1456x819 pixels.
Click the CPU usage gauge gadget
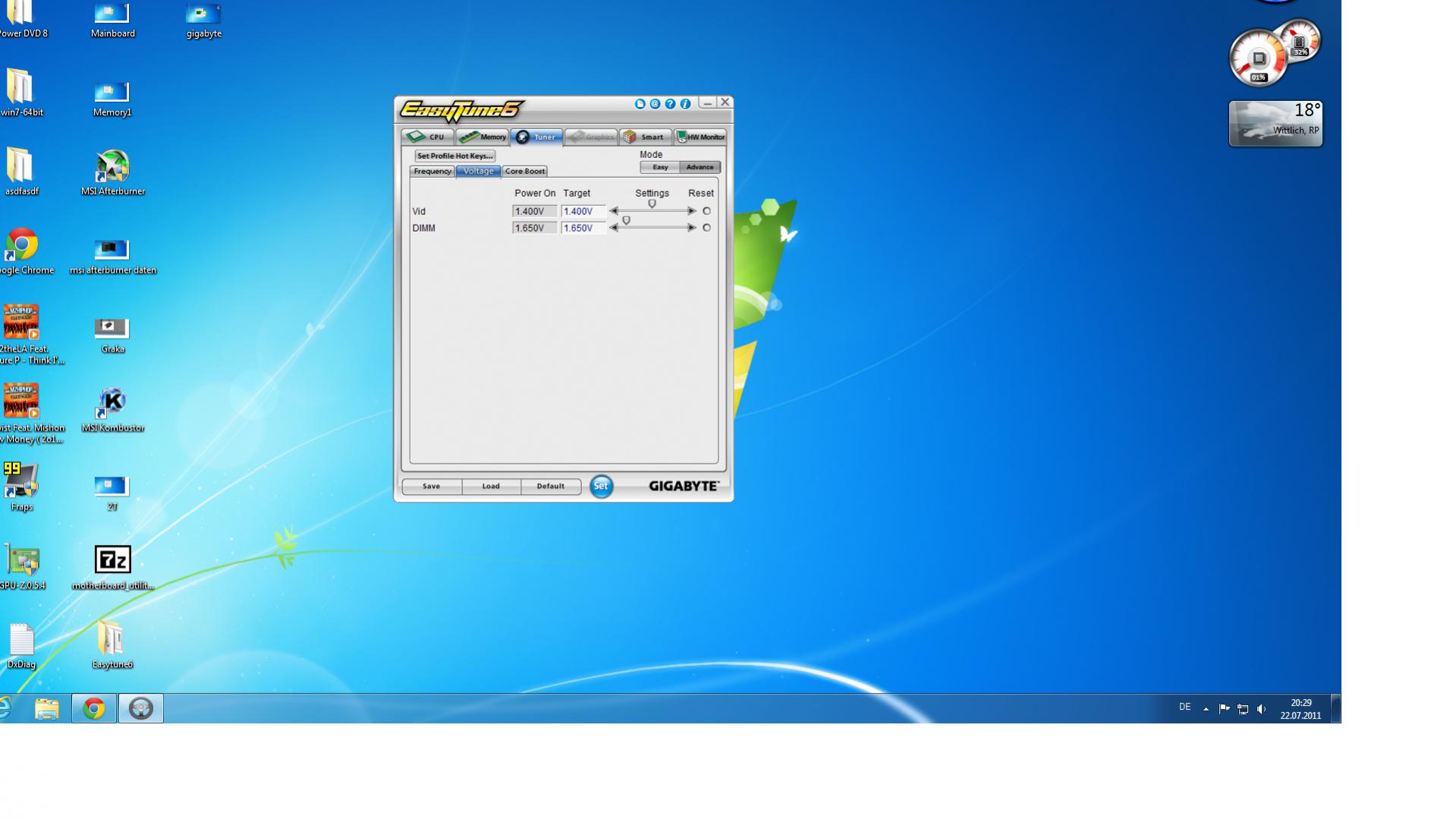coord(1258,58)
